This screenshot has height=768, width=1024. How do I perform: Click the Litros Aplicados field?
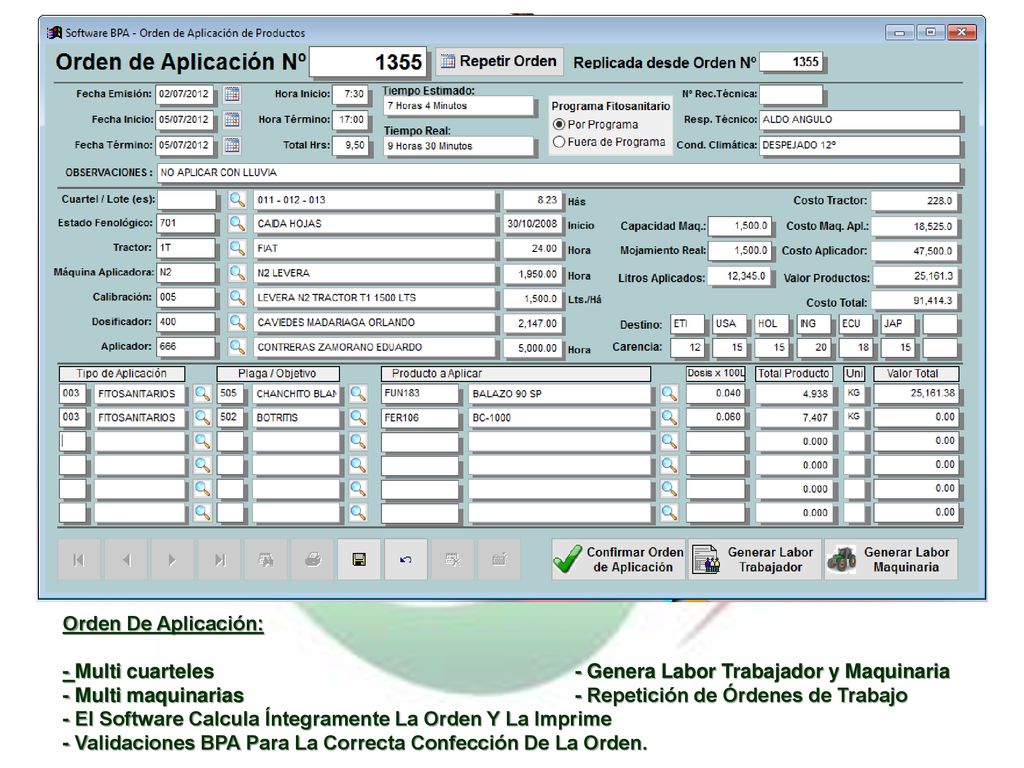(739, 276)
